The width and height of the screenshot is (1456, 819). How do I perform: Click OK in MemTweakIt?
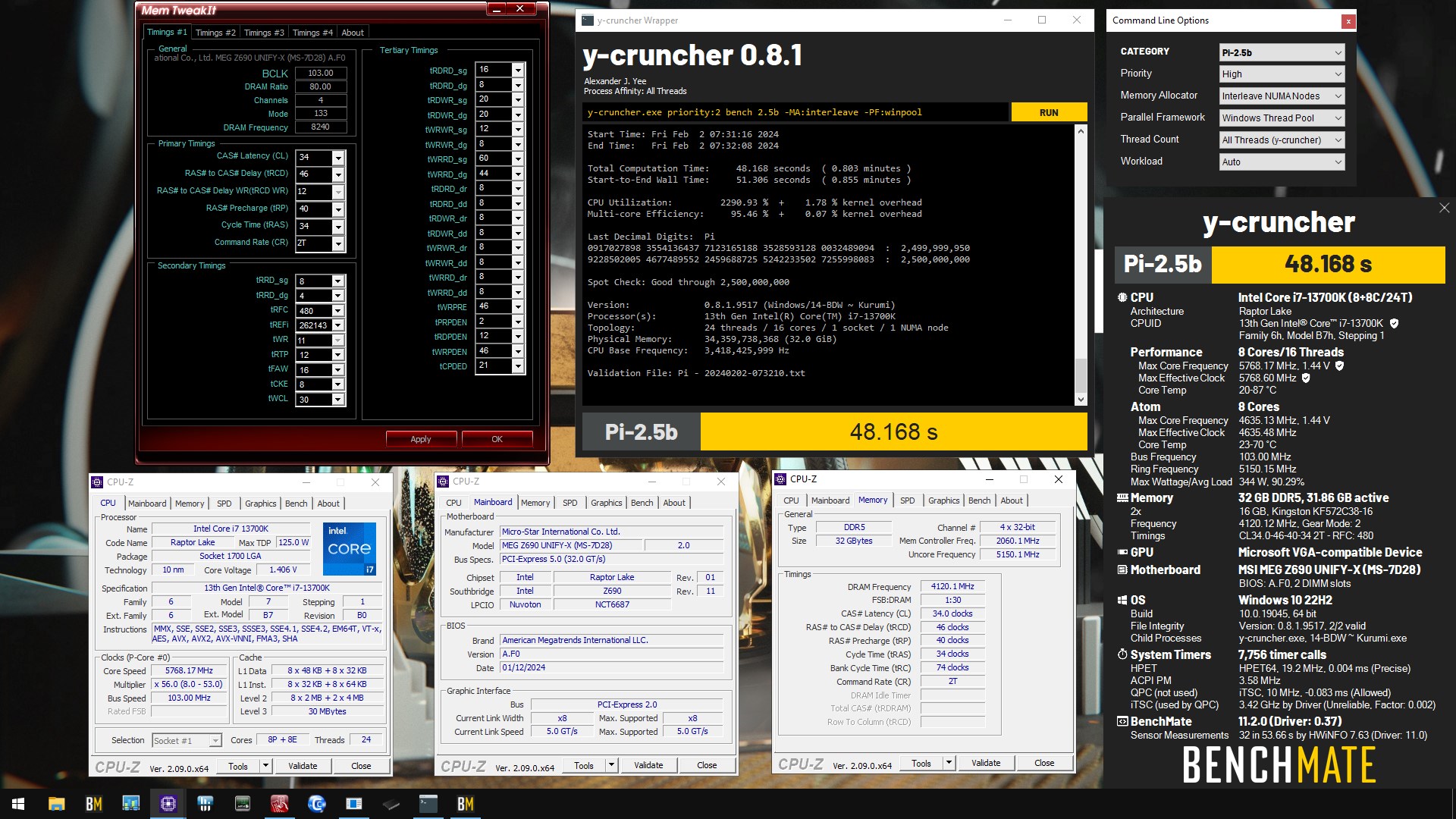[497, 439]
